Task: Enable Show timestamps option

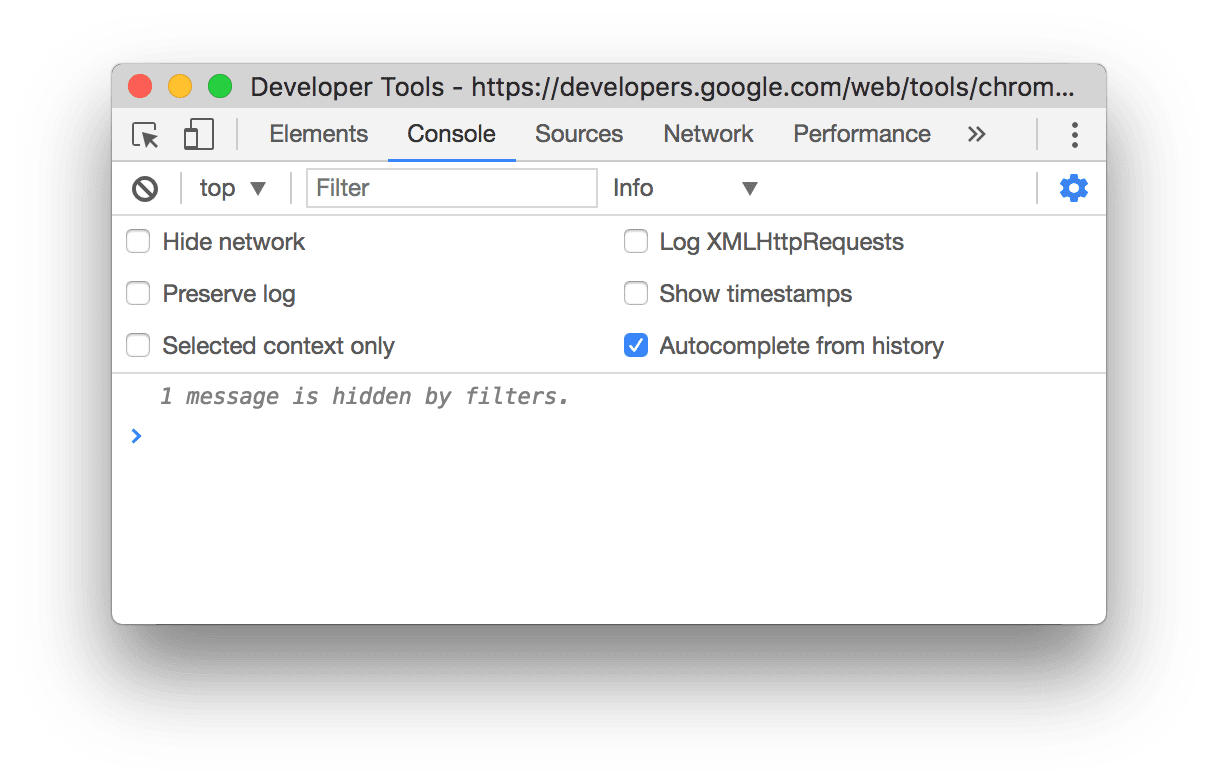Action: pos(636,294)
